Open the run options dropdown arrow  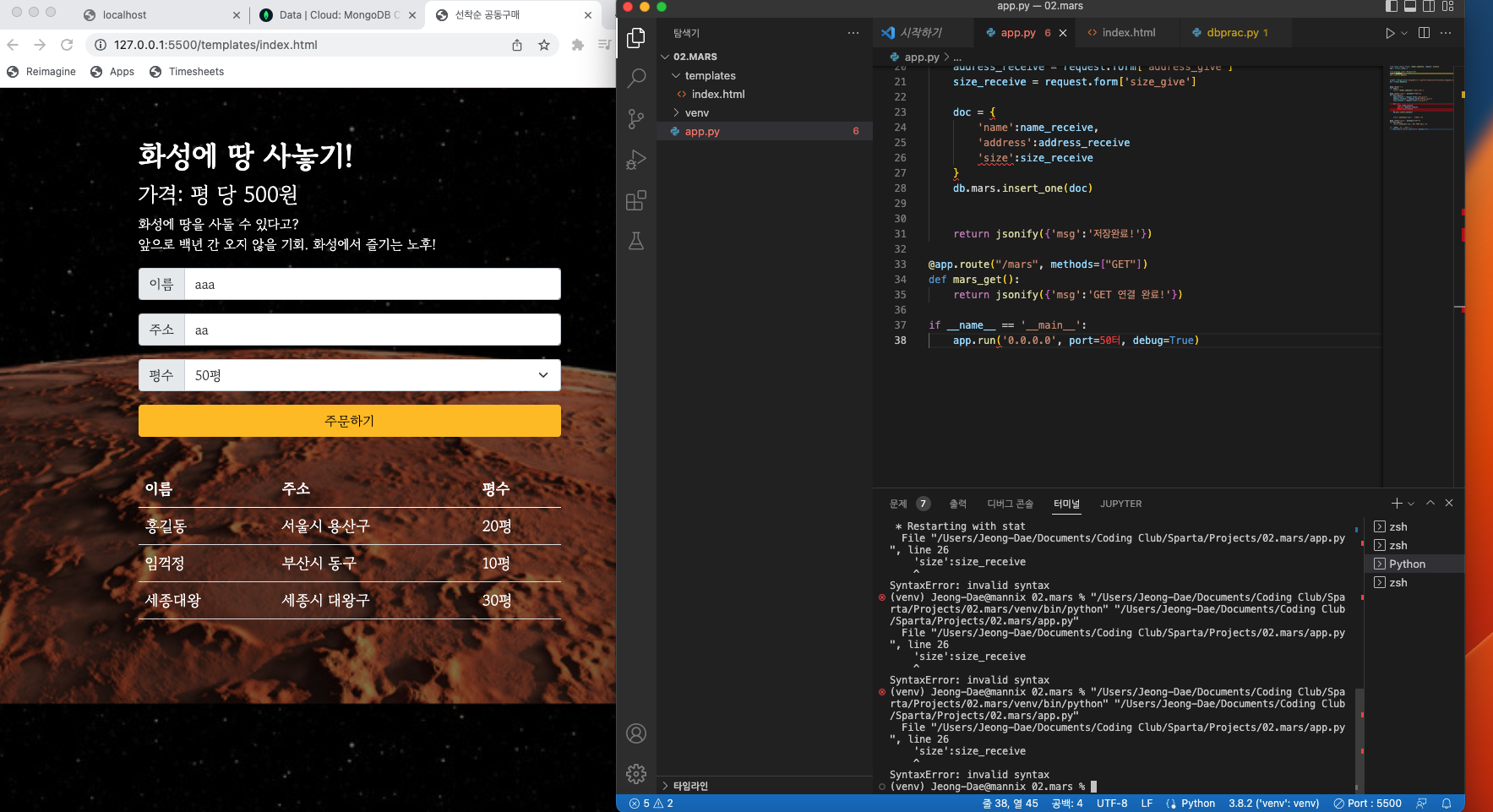[1404, 33]
